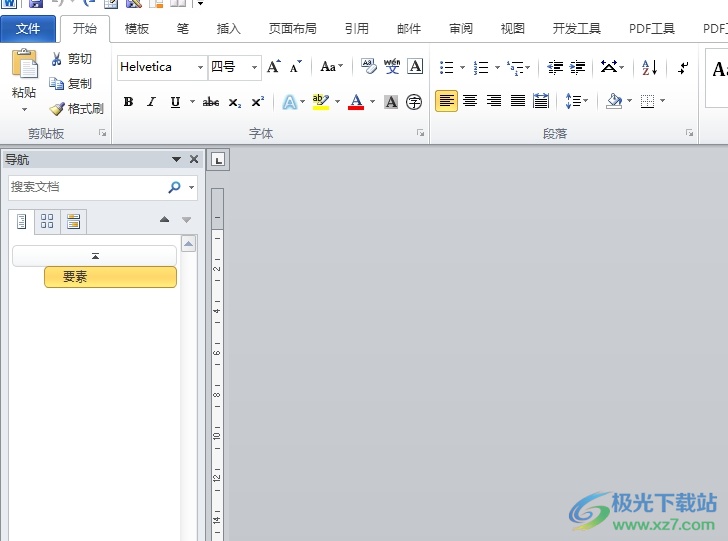This screenshot has height=541, width=728.
Task: Click the Cut scissors icon
Action: pyautogui.click(x=57, y=60)
